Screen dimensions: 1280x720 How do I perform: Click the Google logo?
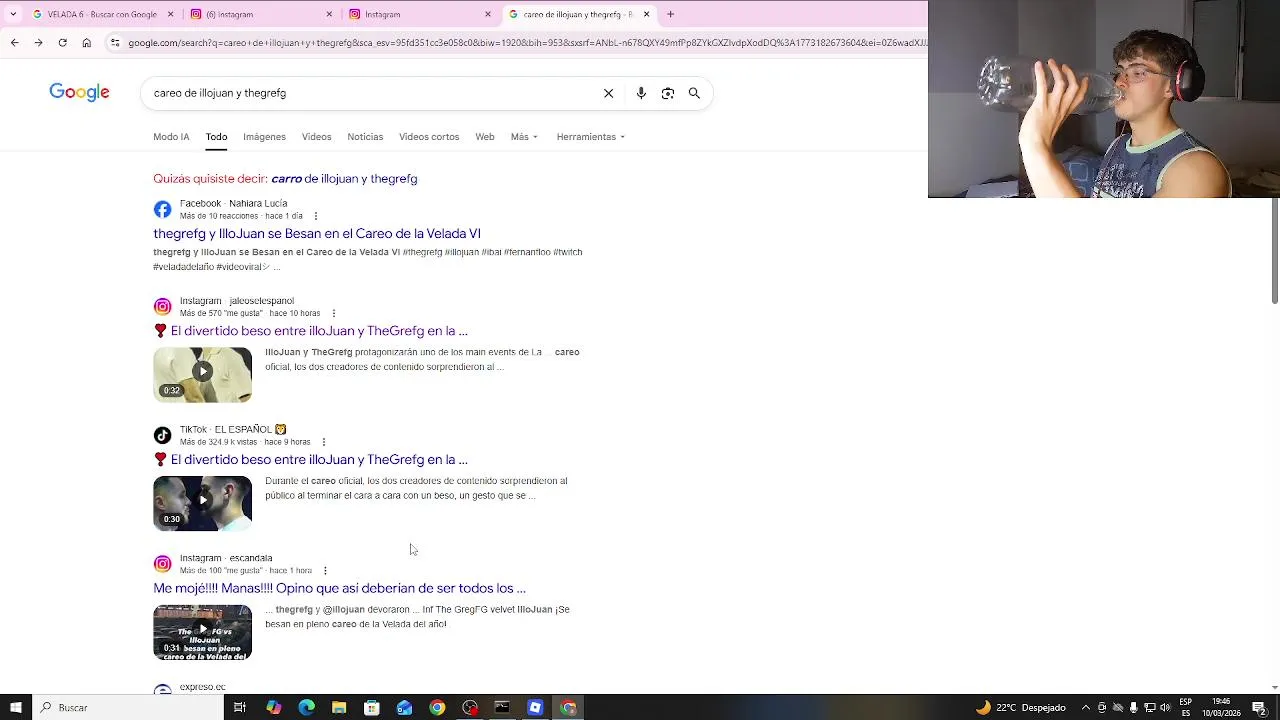(x=79, y=93)
